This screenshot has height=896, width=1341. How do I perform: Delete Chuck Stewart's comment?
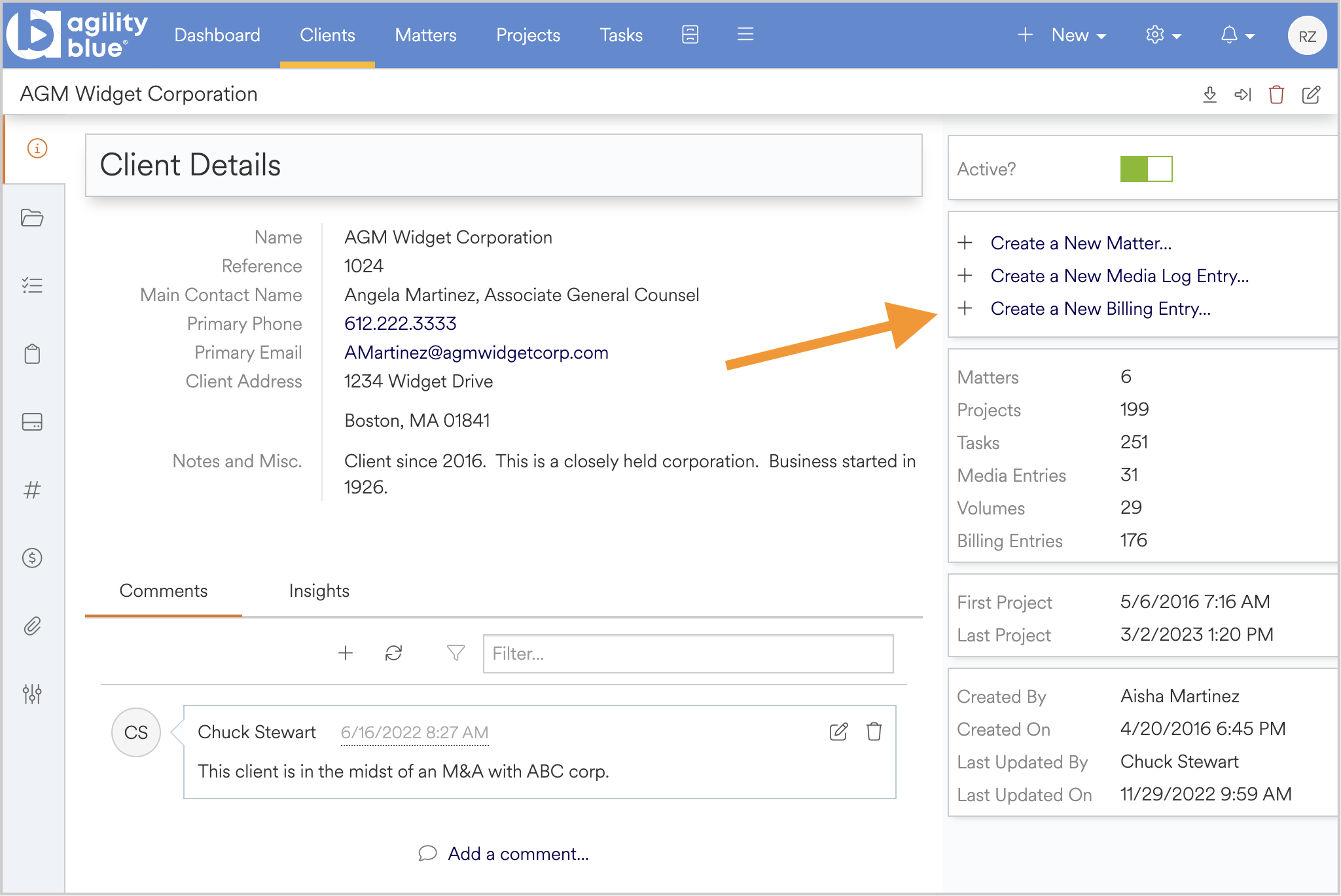(874, 732)
